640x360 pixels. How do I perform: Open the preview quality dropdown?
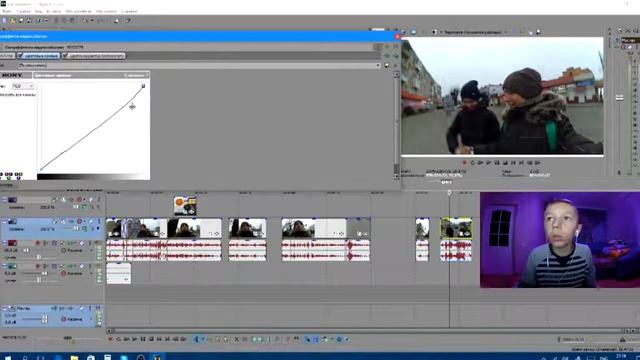pyautogui.click(x=476, y=32)
